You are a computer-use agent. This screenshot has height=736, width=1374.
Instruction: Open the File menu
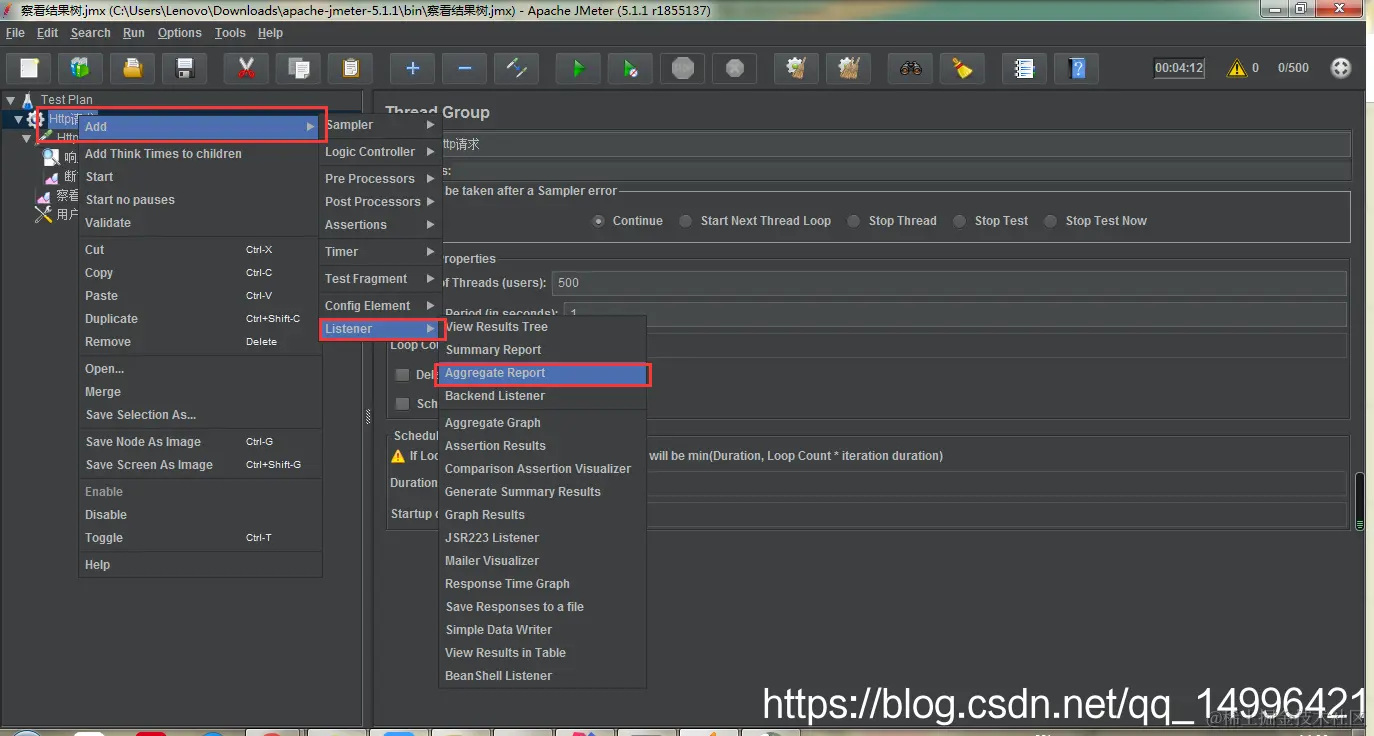coord(15,33)
